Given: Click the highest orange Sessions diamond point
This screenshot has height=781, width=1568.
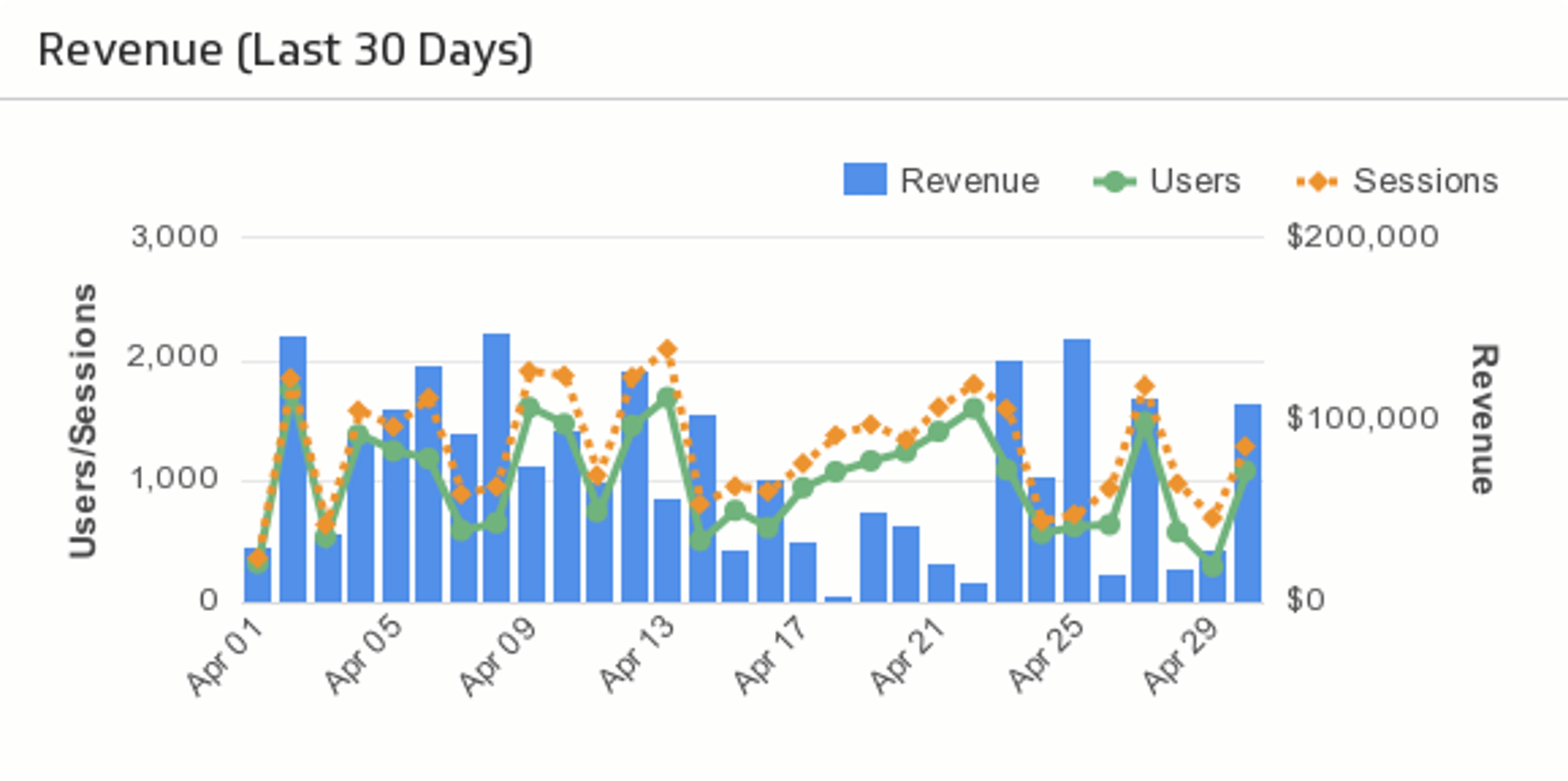Looking at the screenshot, I should tap(667, 350).
